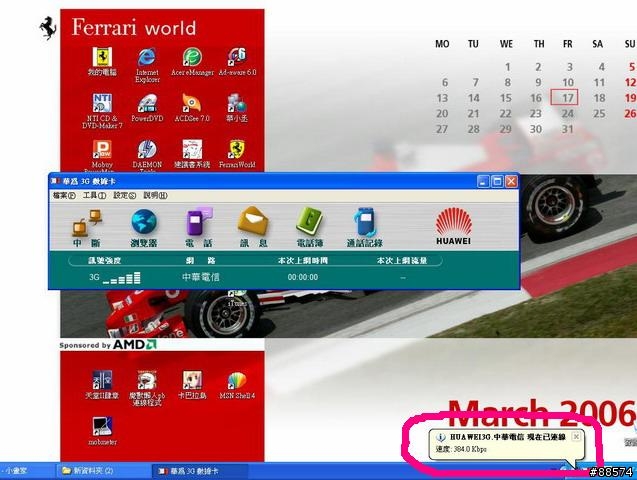Select the Mobuy desktop shortcut icon
The width and height of the screenshot is (637, 480).
point(102,156)
